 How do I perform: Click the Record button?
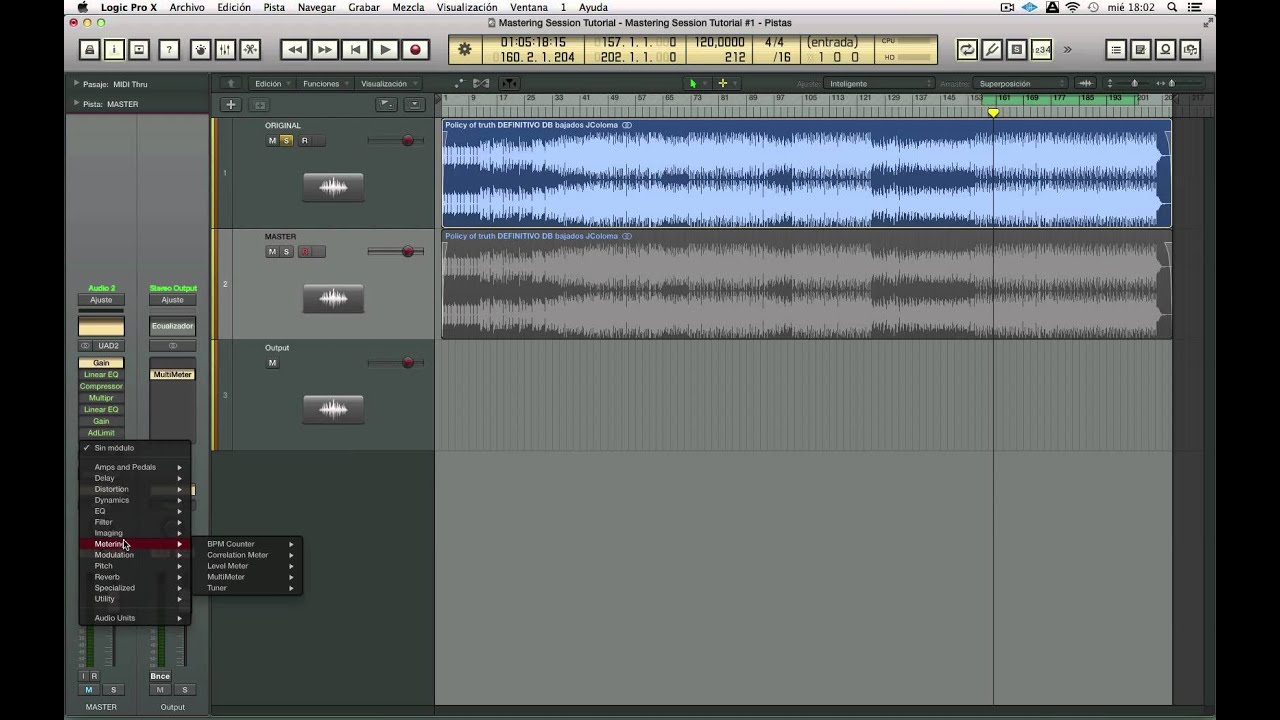point(415,49)
